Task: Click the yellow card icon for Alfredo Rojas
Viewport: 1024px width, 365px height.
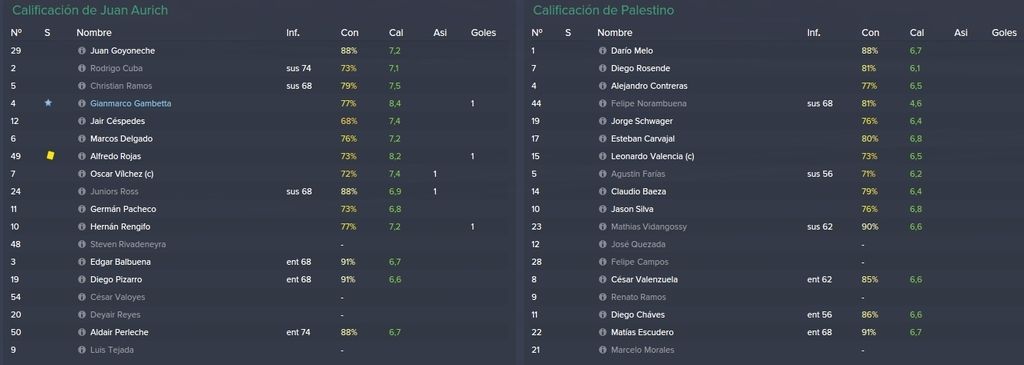Action: click(x=50, y=155)
